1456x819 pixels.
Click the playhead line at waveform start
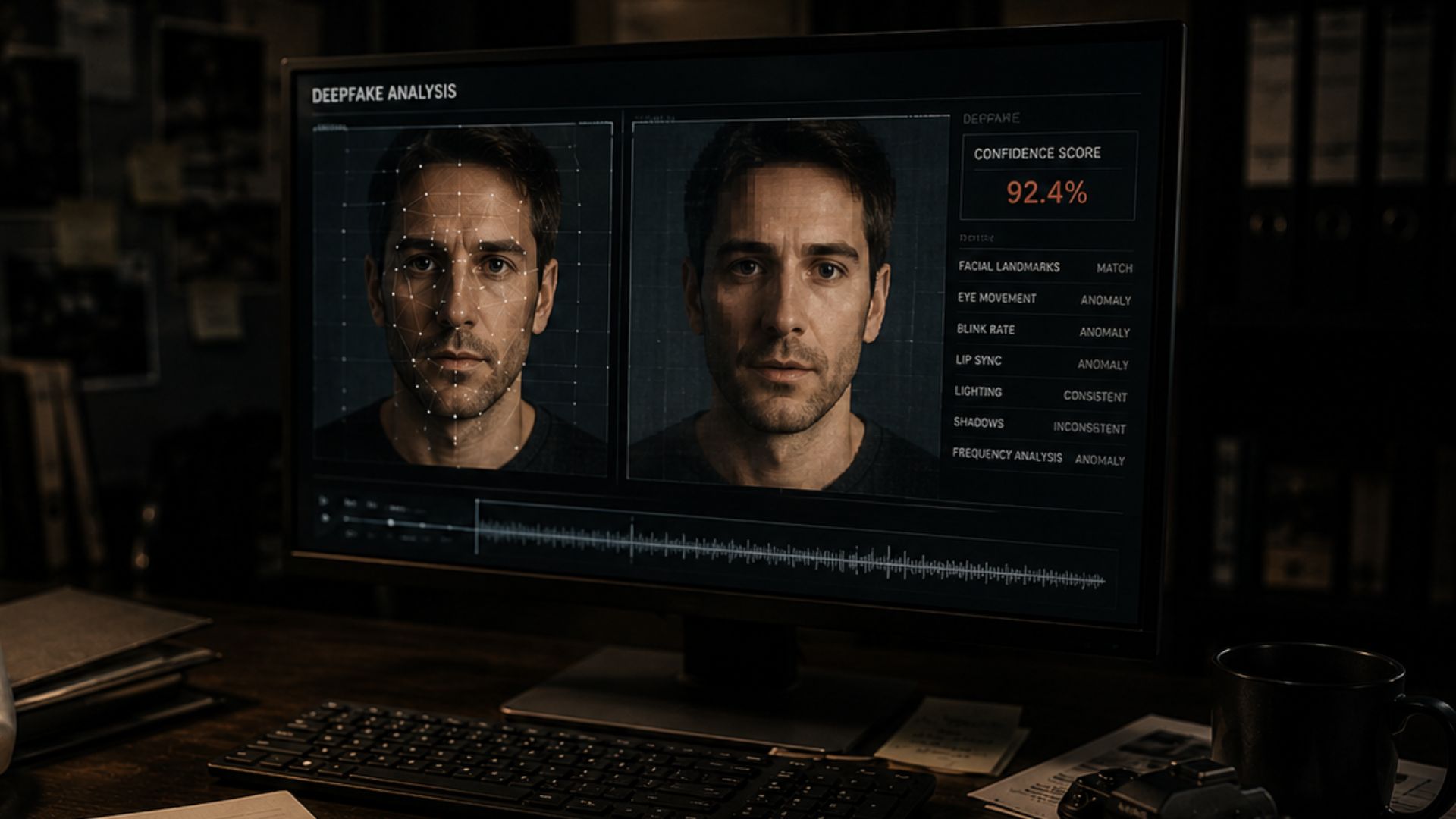(477, 526)
